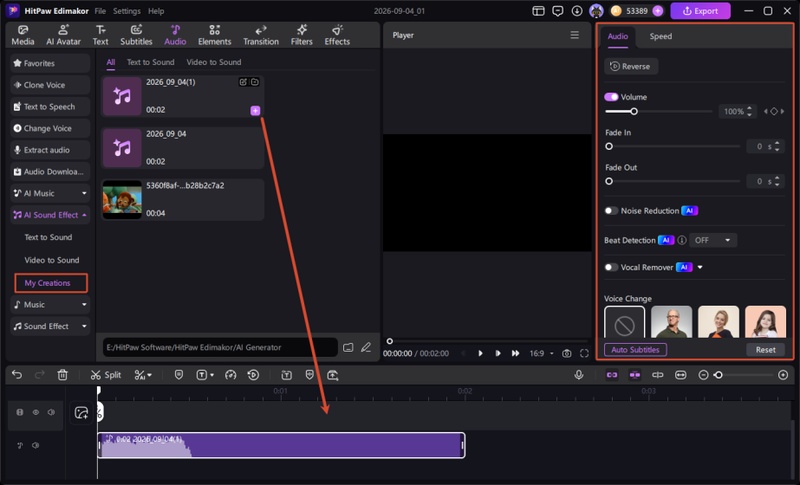Open the Vocal Remover options arrow
Image resolution: width=800 pixels, height=485 pixels.
click(x=700, y=267)
